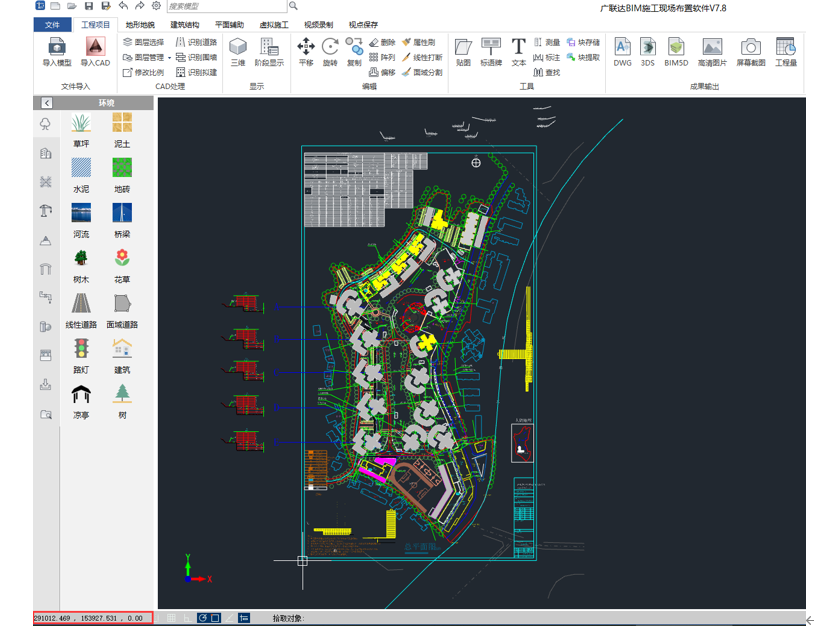The height and width of the screenshot is (631, 814).
Task: Click 高清图片 HD image export
Action: pyautogui.click(x=712, y=51)
